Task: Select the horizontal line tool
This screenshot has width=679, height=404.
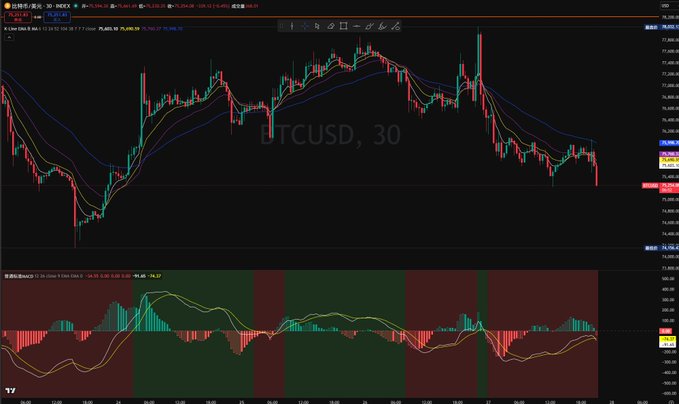Action: 356,26
